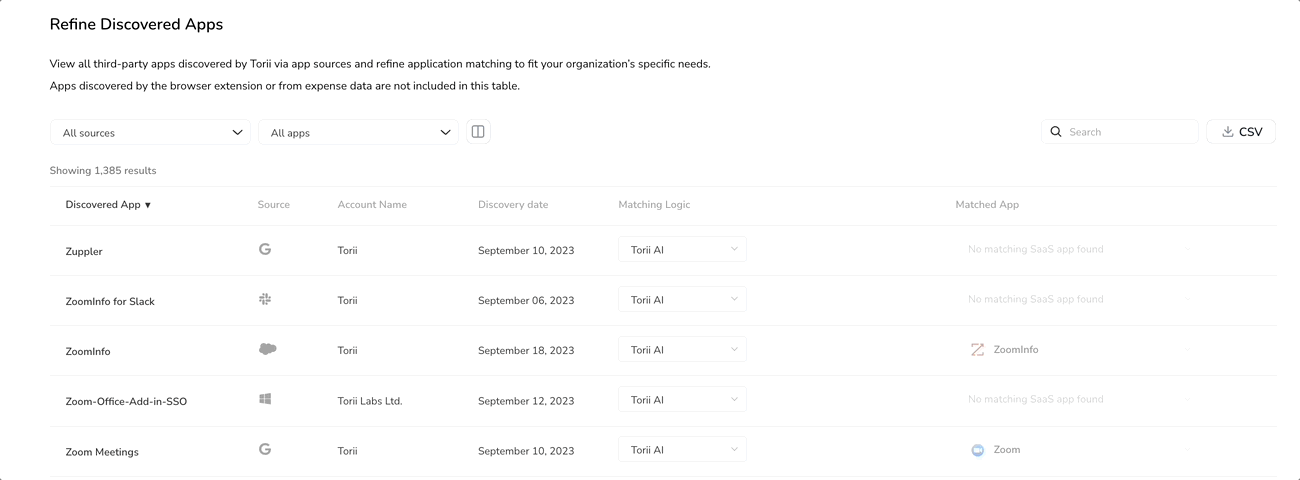Screen dimensions: 1300x480
Task: Click the Zoom matched app logo
Action: click(977, 450)
